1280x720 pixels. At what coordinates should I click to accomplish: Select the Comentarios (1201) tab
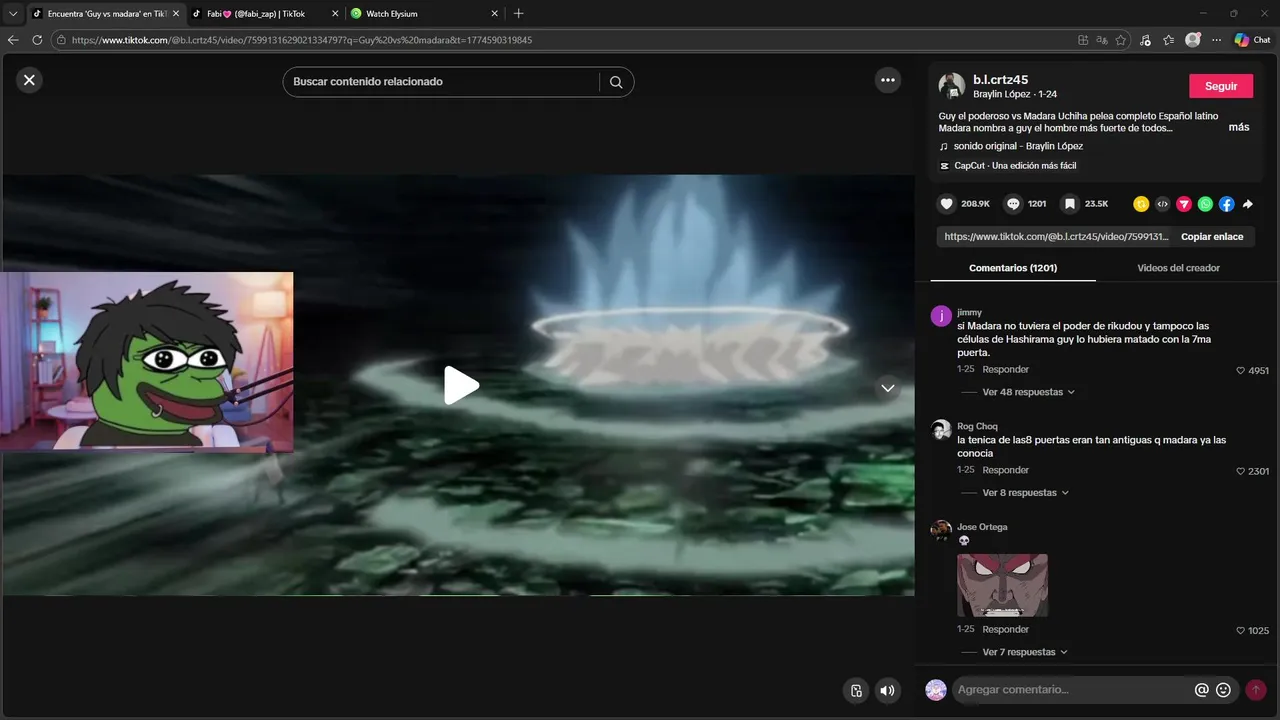[x=1013, y=268]
